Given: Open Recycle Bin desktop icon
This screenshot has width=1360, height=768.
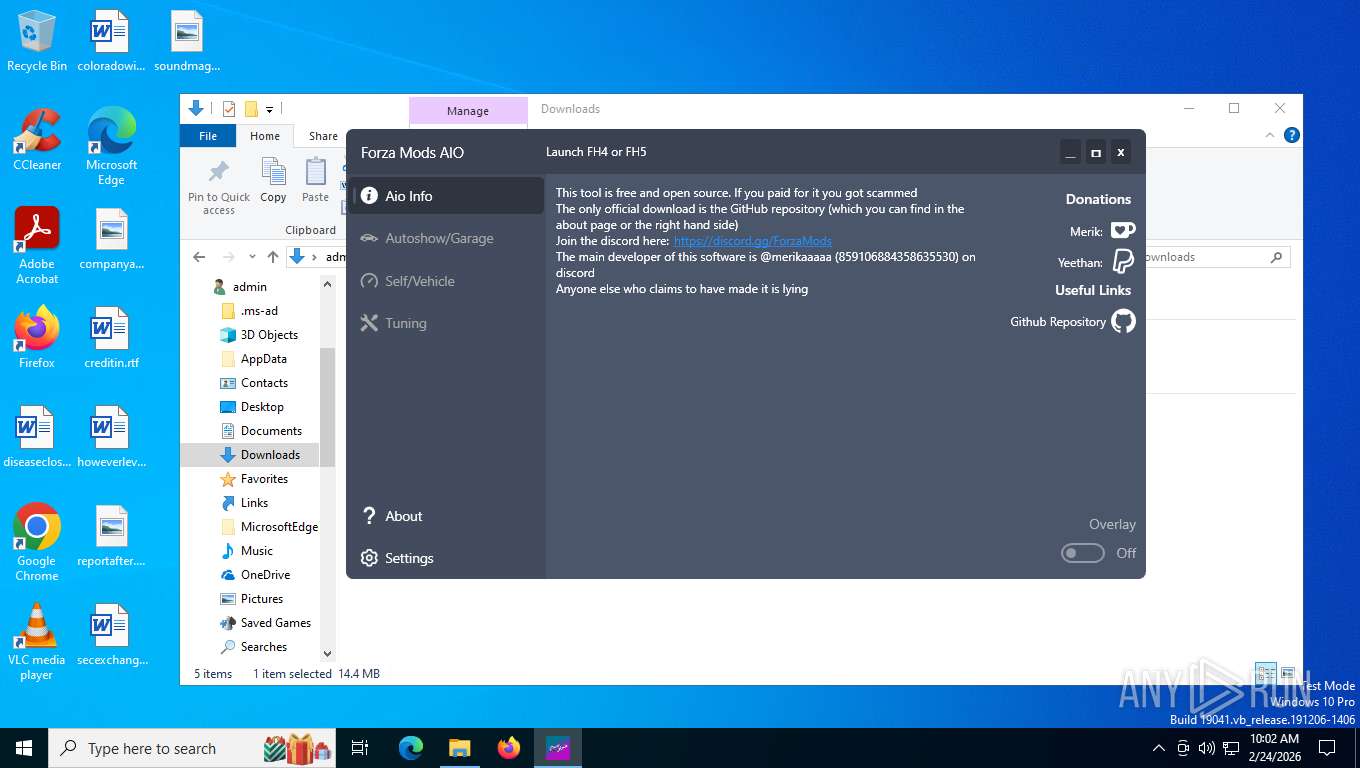Looking at the screenshot, I should [x=37, y=41].
